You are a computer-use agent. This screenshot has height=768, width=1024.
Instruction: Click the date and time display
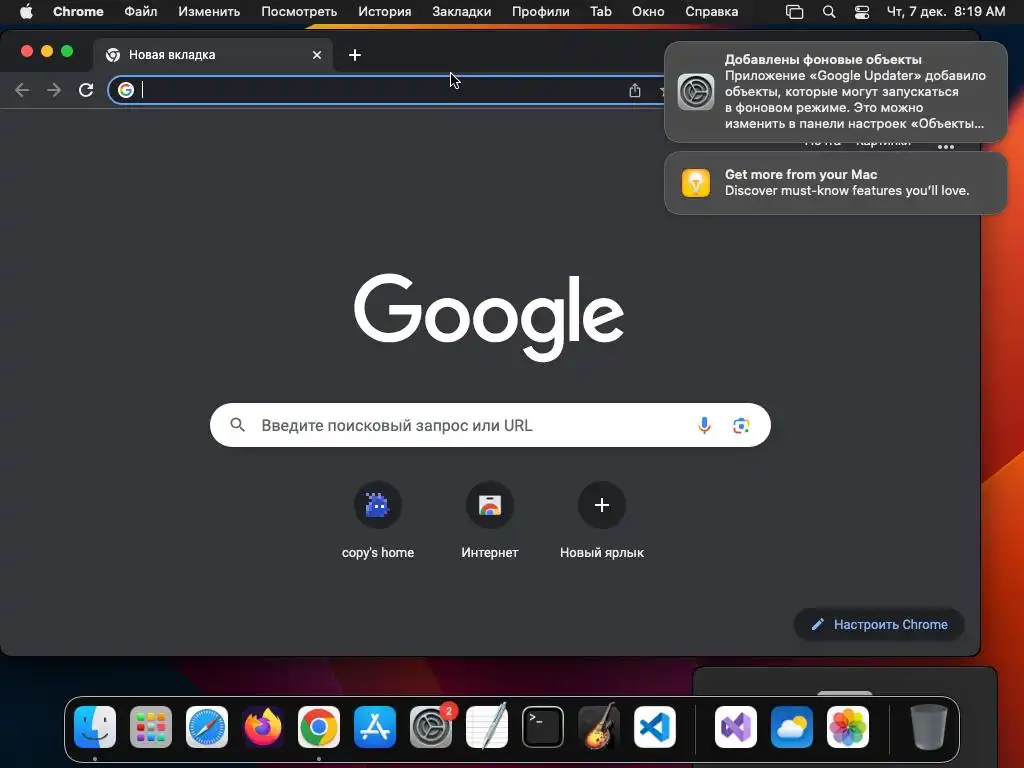tap(946, 12)
